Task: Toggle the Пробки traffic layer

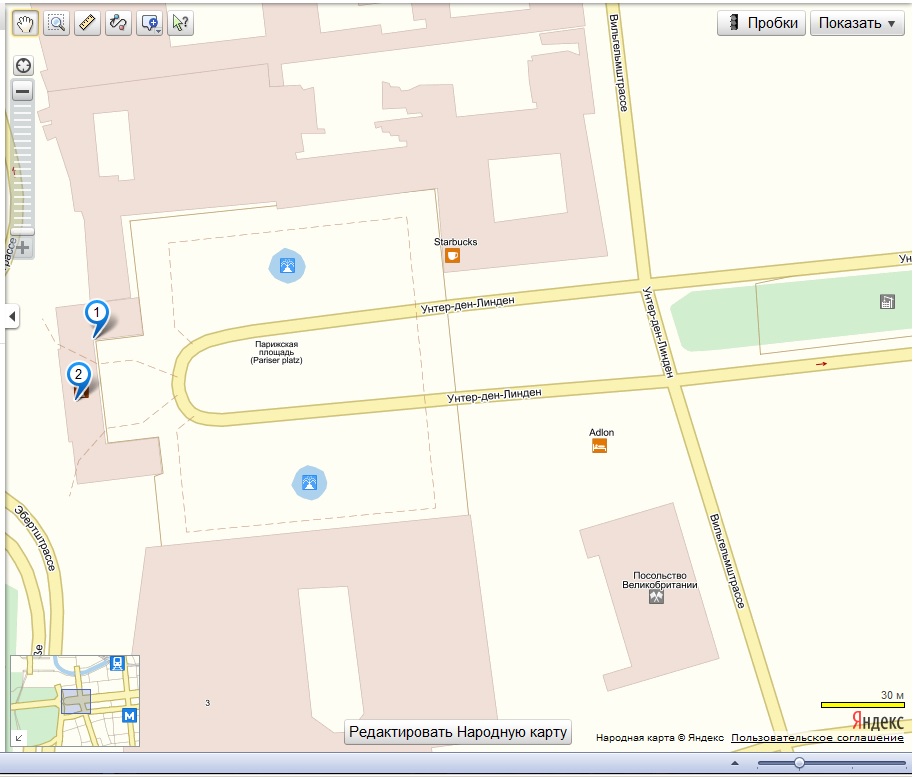Action: point(762,24)
